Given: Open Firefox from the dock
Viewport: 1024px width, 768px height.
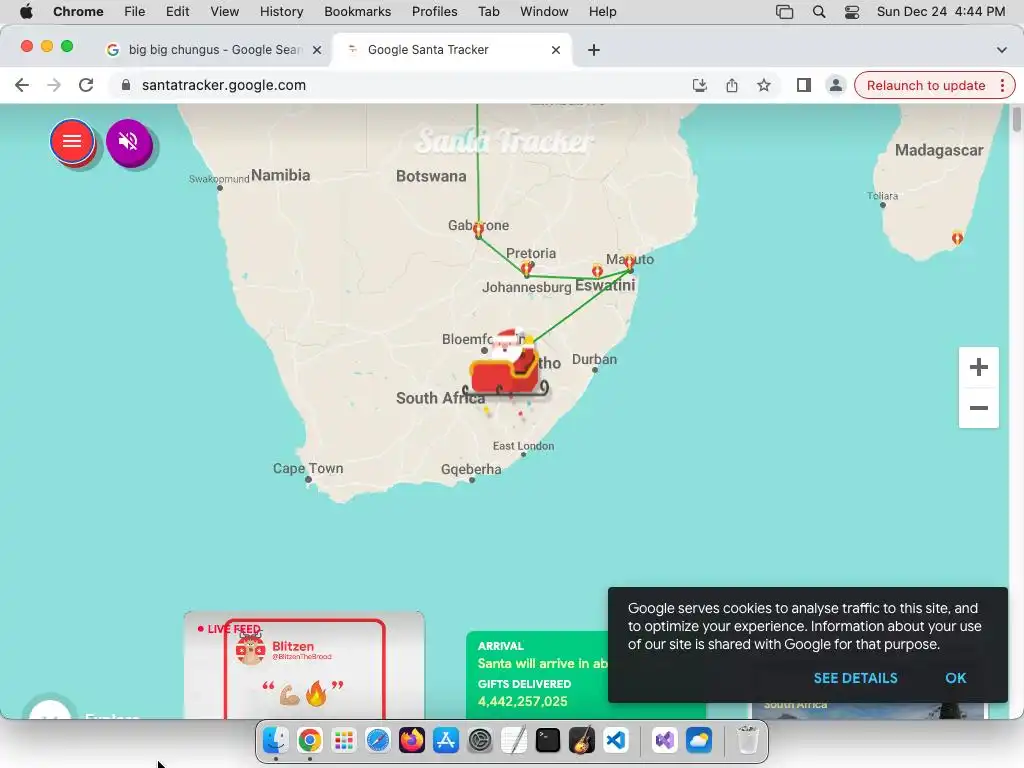Looking at the screenshot, I should point(411,740).
